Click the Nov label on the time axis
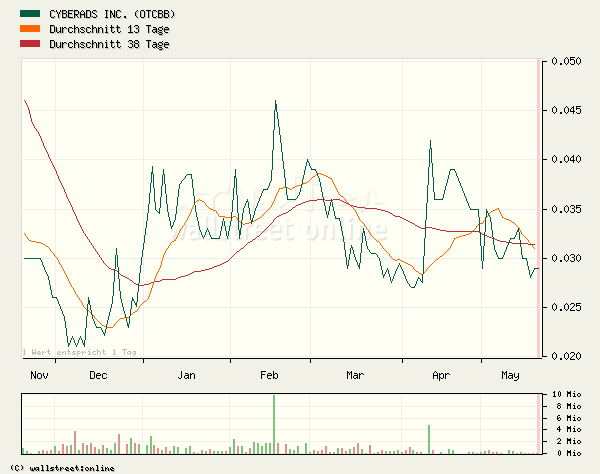This screenshot has width=600, height=474. pos(39,376)
